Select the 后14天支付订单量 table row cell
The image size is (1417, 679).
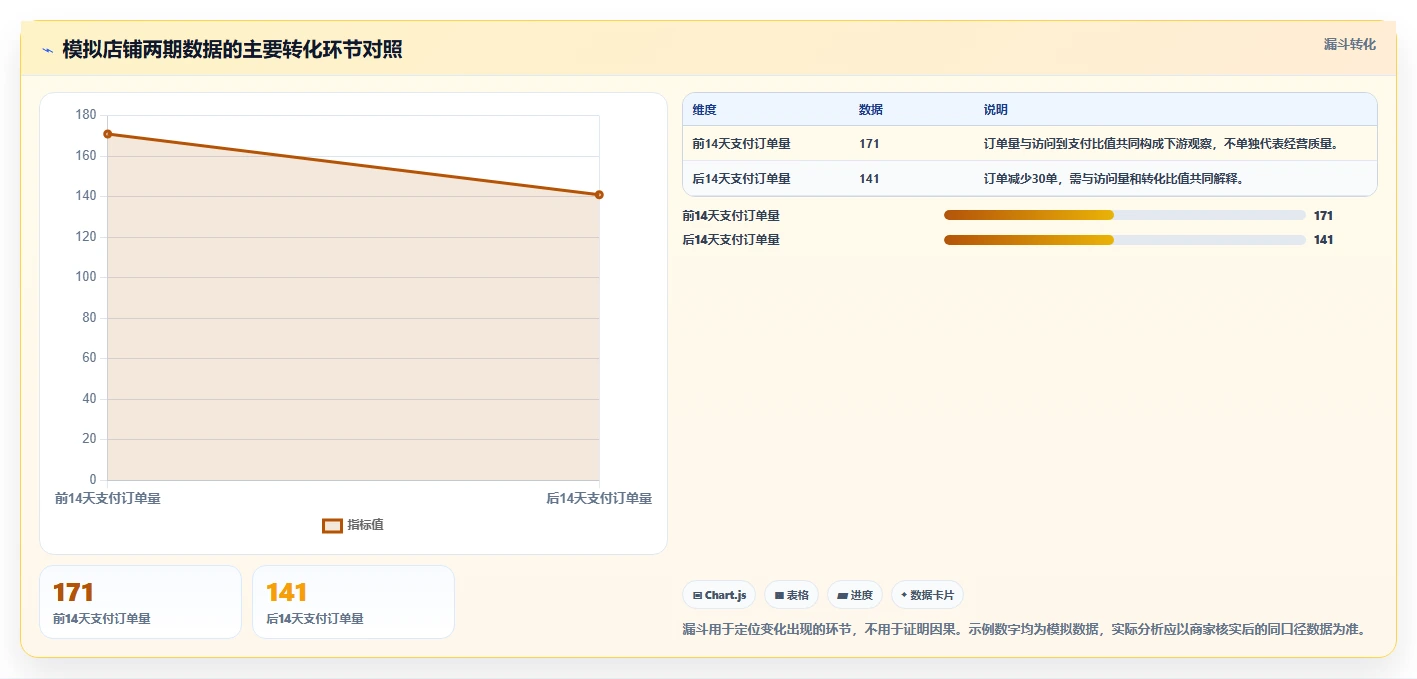click(x=741, y=179)
